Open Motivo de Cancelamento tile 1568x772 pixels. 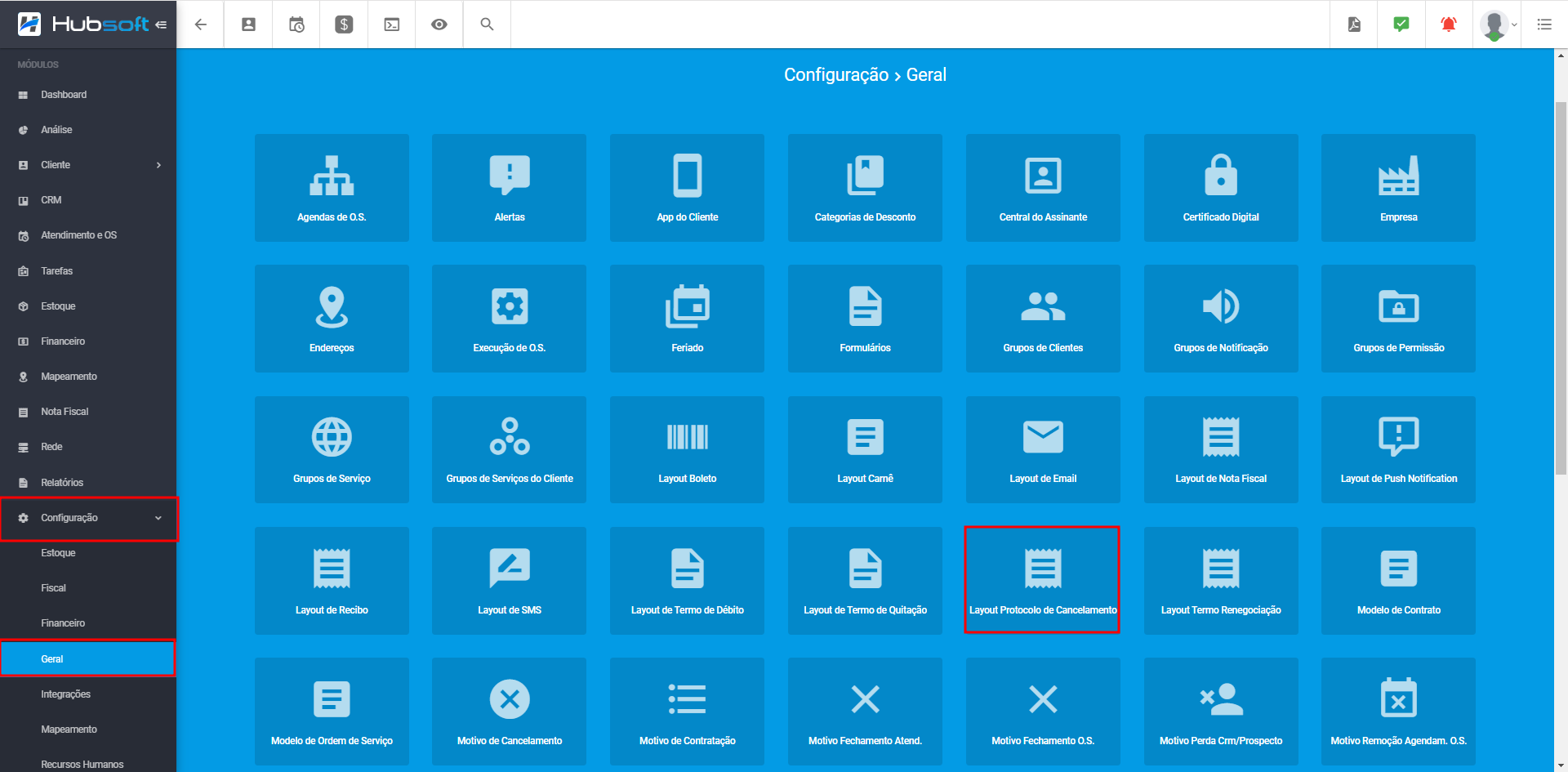(510, 712)
